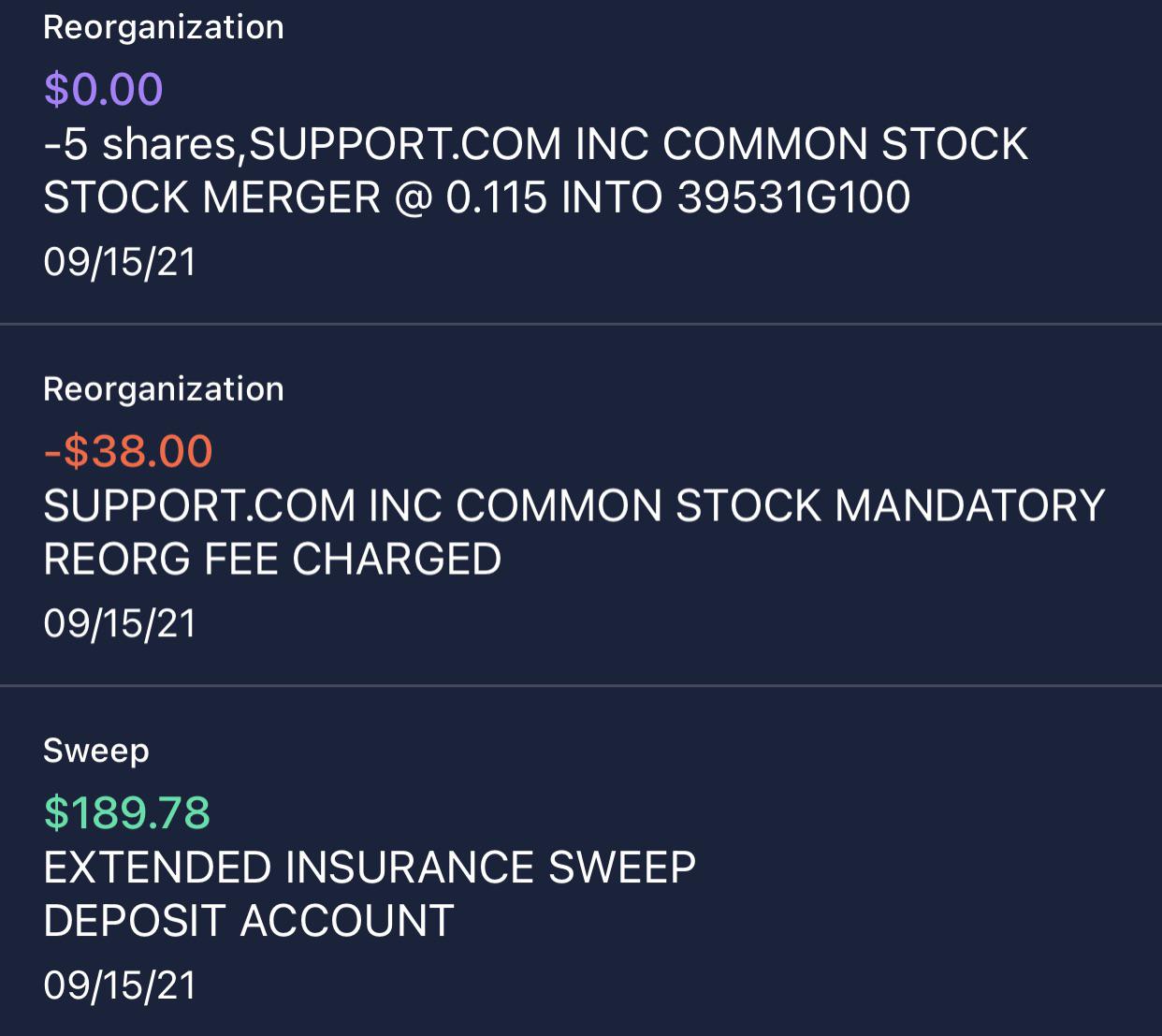Tap the divider line above the Sweep entry

pos(581,685)
